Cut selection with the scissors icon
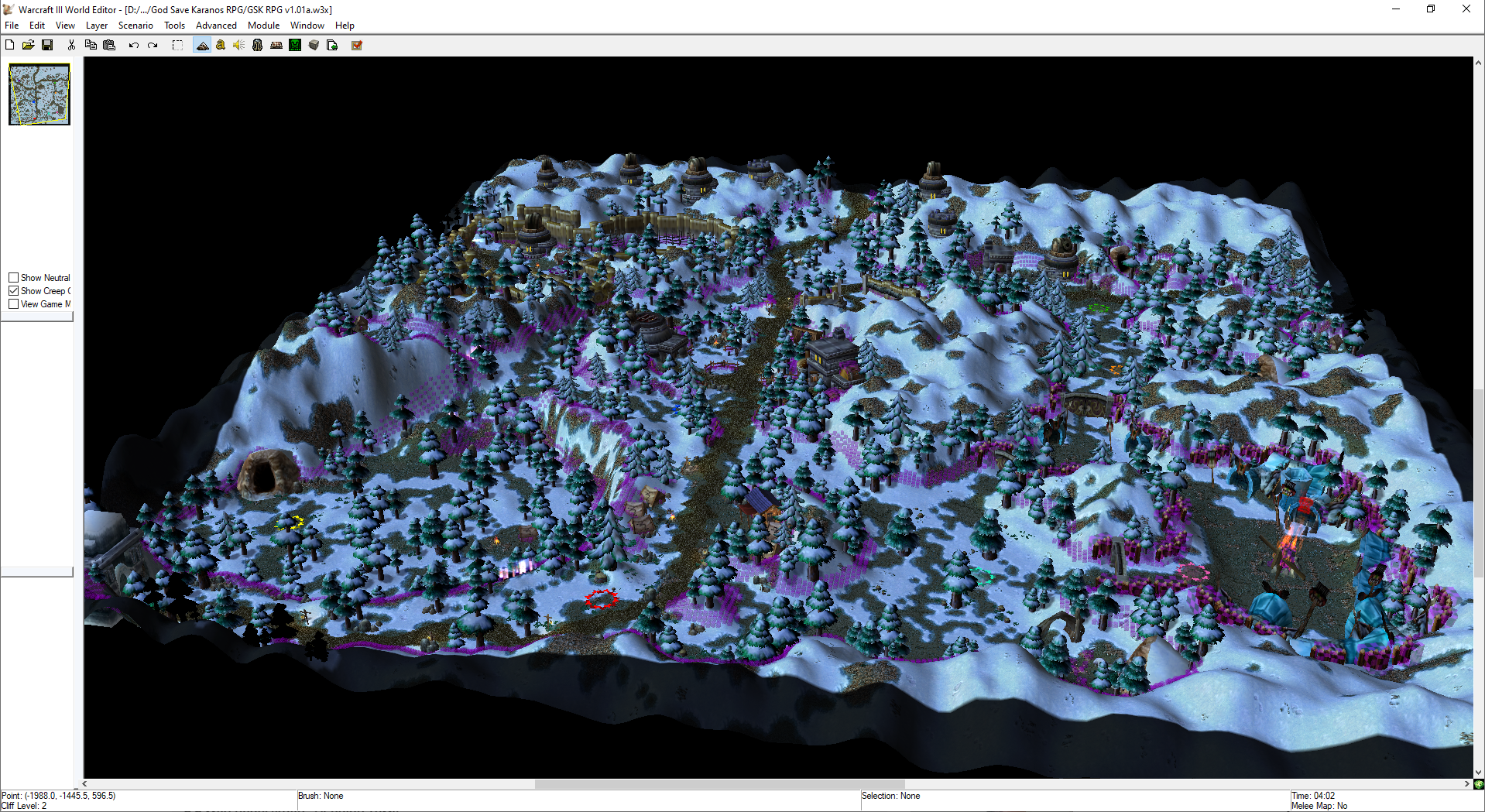 [71, 45]
